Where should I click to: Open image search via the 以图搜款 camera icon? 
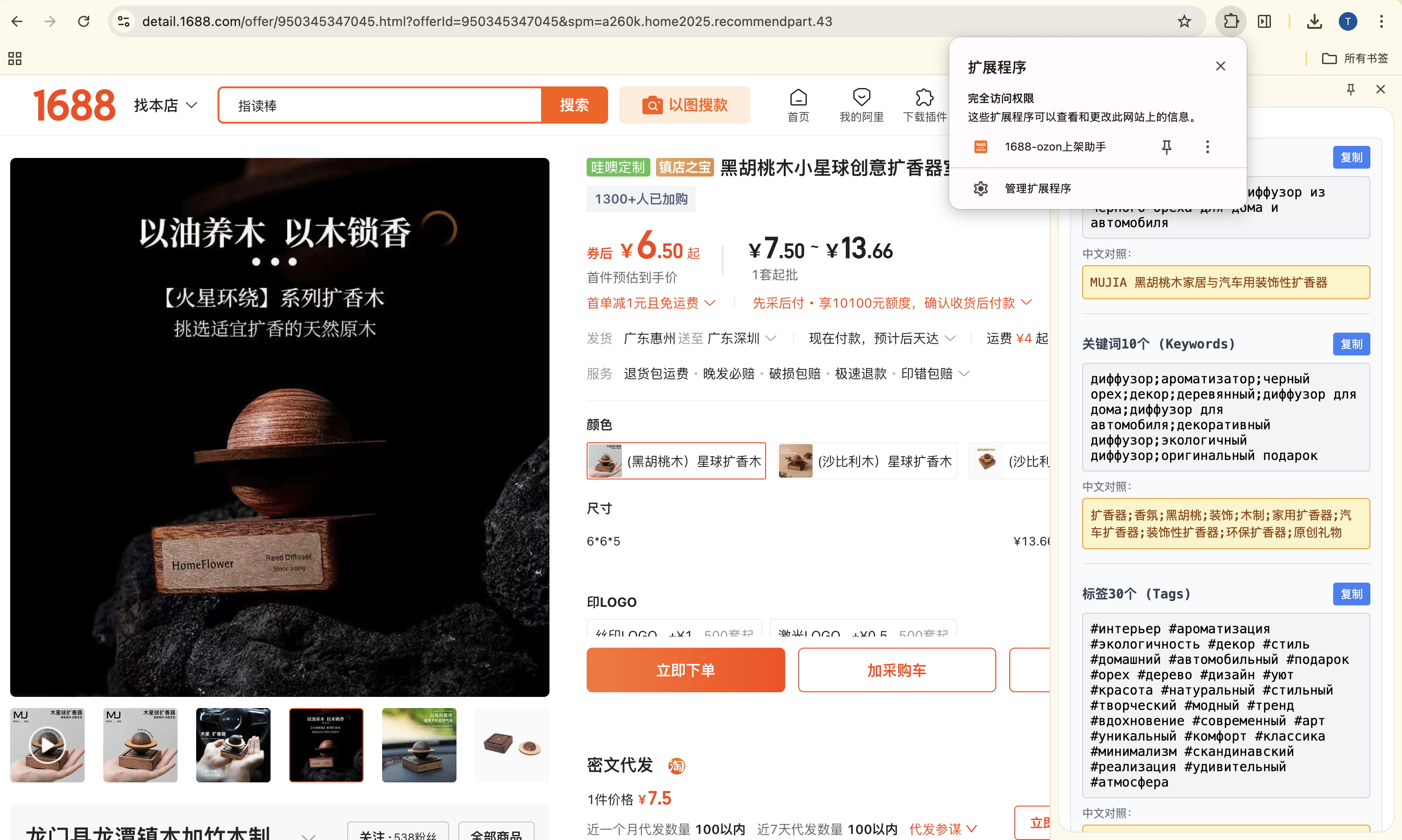(653, 105)
